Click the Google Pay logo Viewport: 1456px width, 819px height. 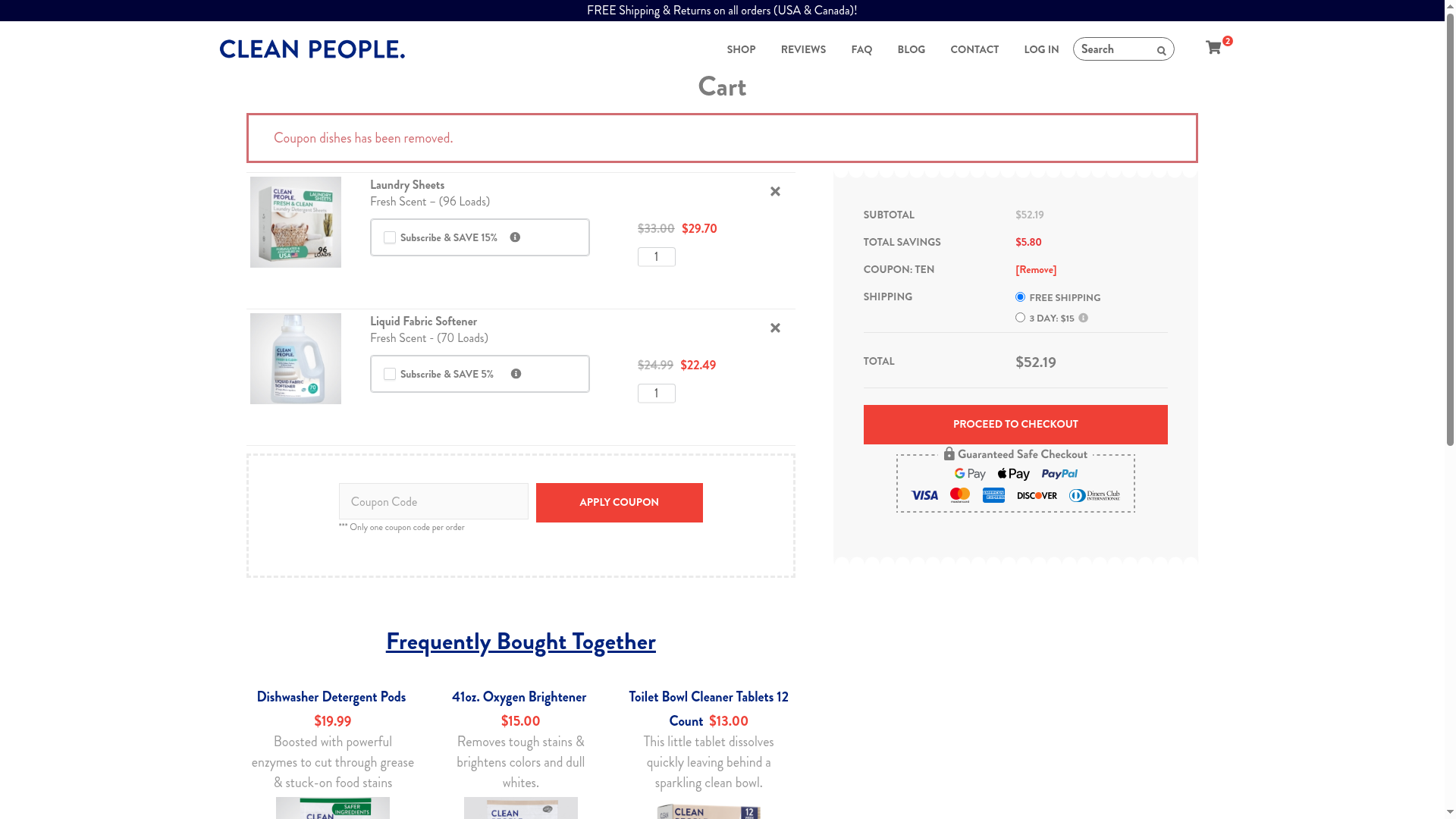tap(970, 474)
